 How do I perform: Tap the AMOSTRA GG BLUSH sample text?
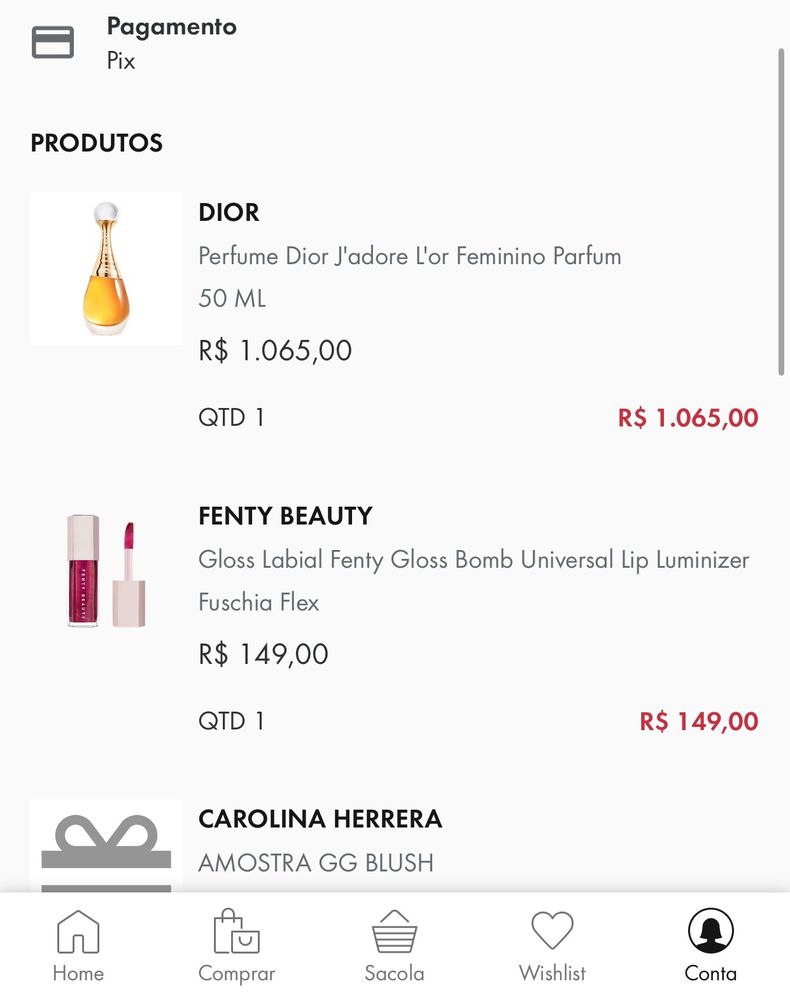click(316, 863)
